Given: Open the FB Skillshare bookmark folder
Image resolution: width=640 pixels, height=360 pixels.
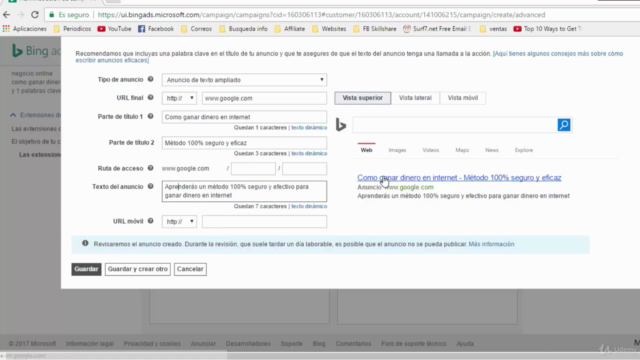Looking at the screenshot, I should pos(375,29).
